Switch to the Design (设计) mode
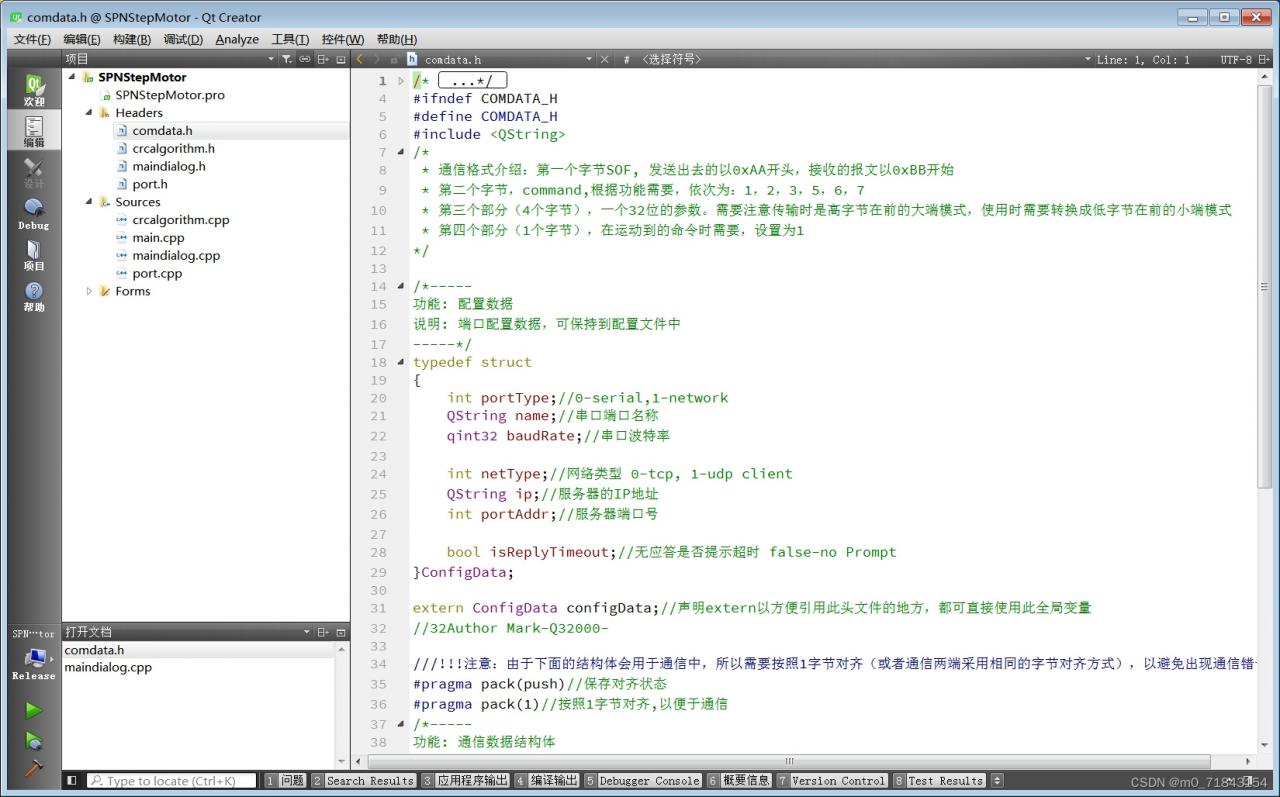The width and height of the screenshot is (1280, 797). pos(34,173)
